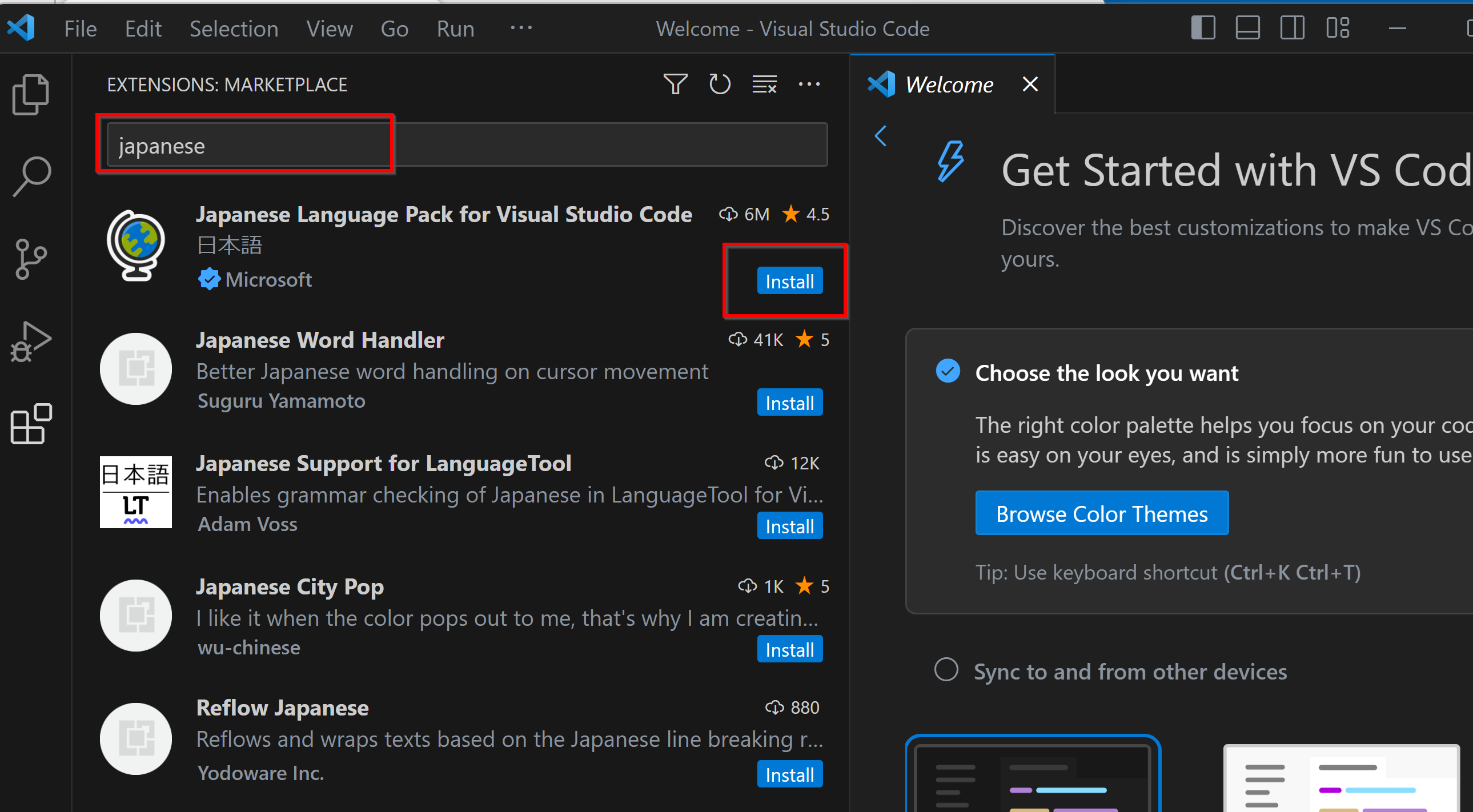This screenshot has height=812, width=1473.
Task: Click the VS Code logo in title bar
Action: pyautogui.click(x=21, y=28)
